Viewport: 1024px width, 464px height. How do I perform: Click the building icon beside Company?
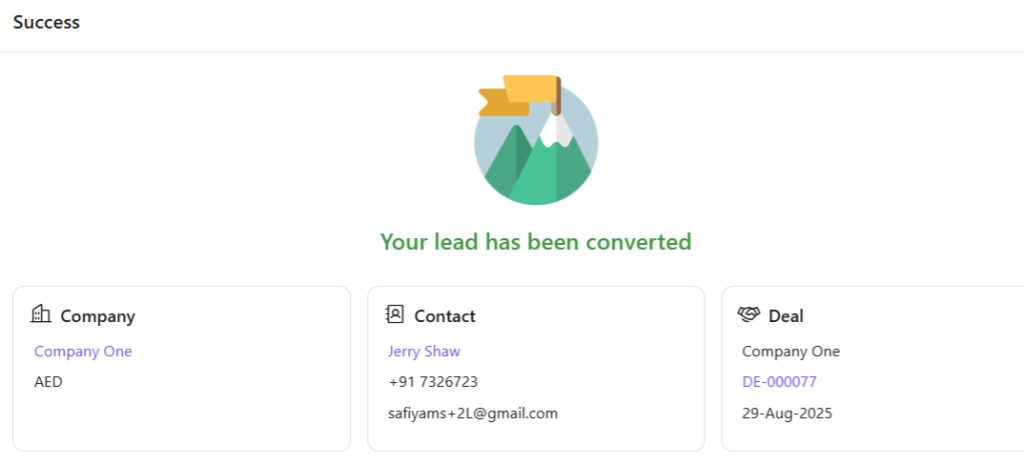pyautogui.click(x=41, y=315)
